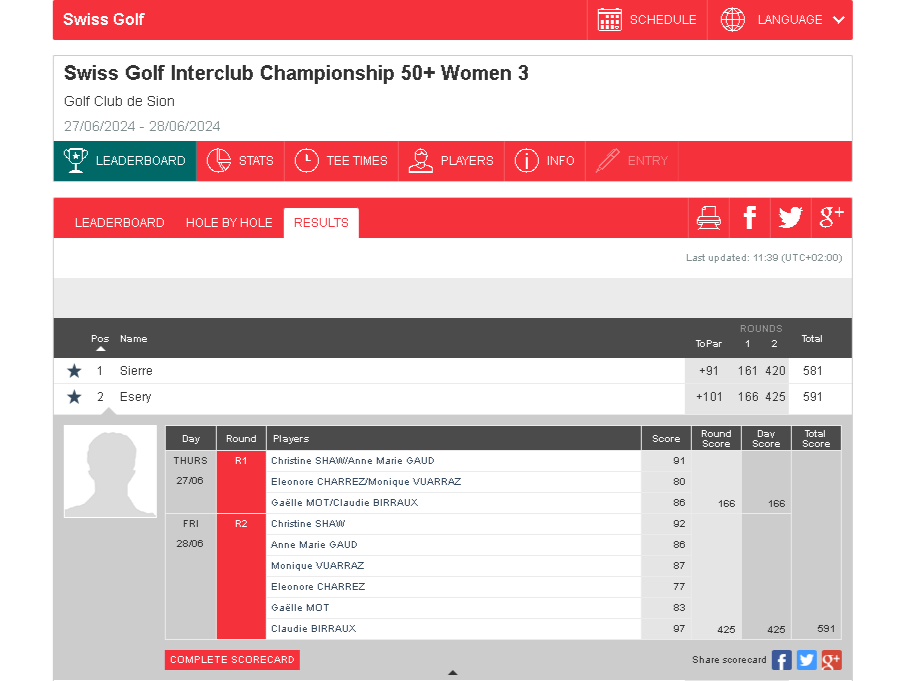This screenshot has width=908, height=681.
Task: Share scorecard on Twitter small icon
Action: [x=806, y=660]
